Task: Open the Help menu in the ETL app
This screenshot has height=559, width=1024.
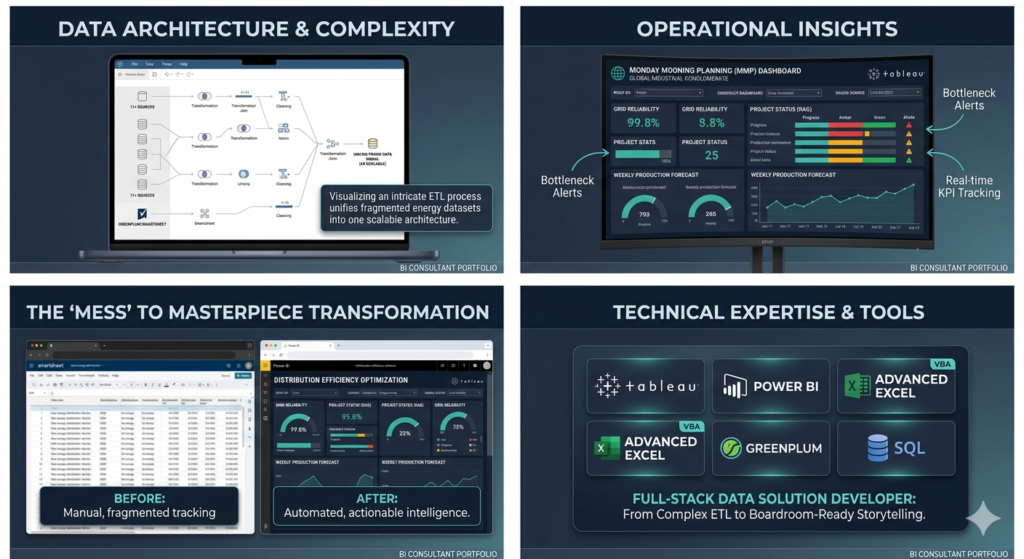Action: click(x=184, y=64)
